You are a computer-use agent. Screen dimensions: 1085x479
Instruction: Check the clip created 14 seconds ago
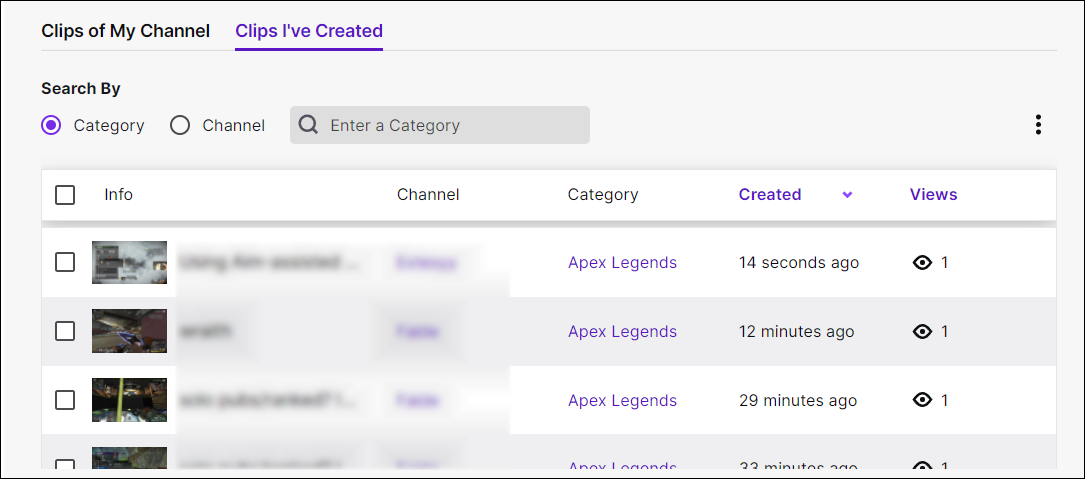point(65,262)
